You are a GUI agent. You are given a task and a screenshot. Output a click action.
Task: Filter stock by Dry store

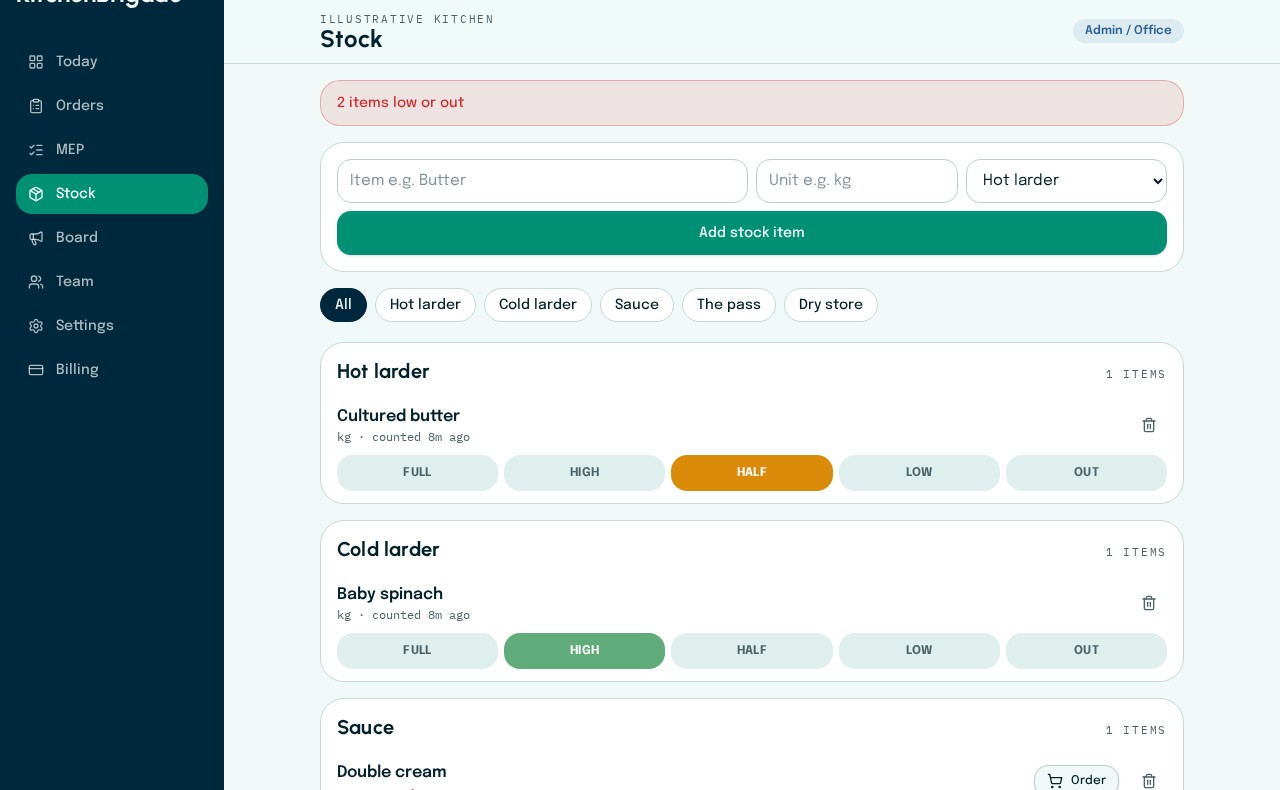tap(831, 305)
